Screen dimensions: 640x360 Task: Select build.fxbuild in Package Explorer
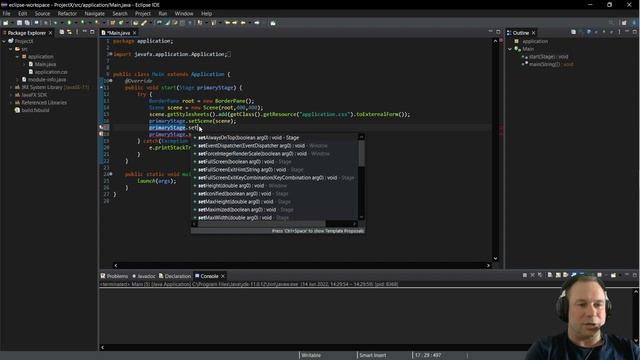pyautogui.click(x=32, y=110)
